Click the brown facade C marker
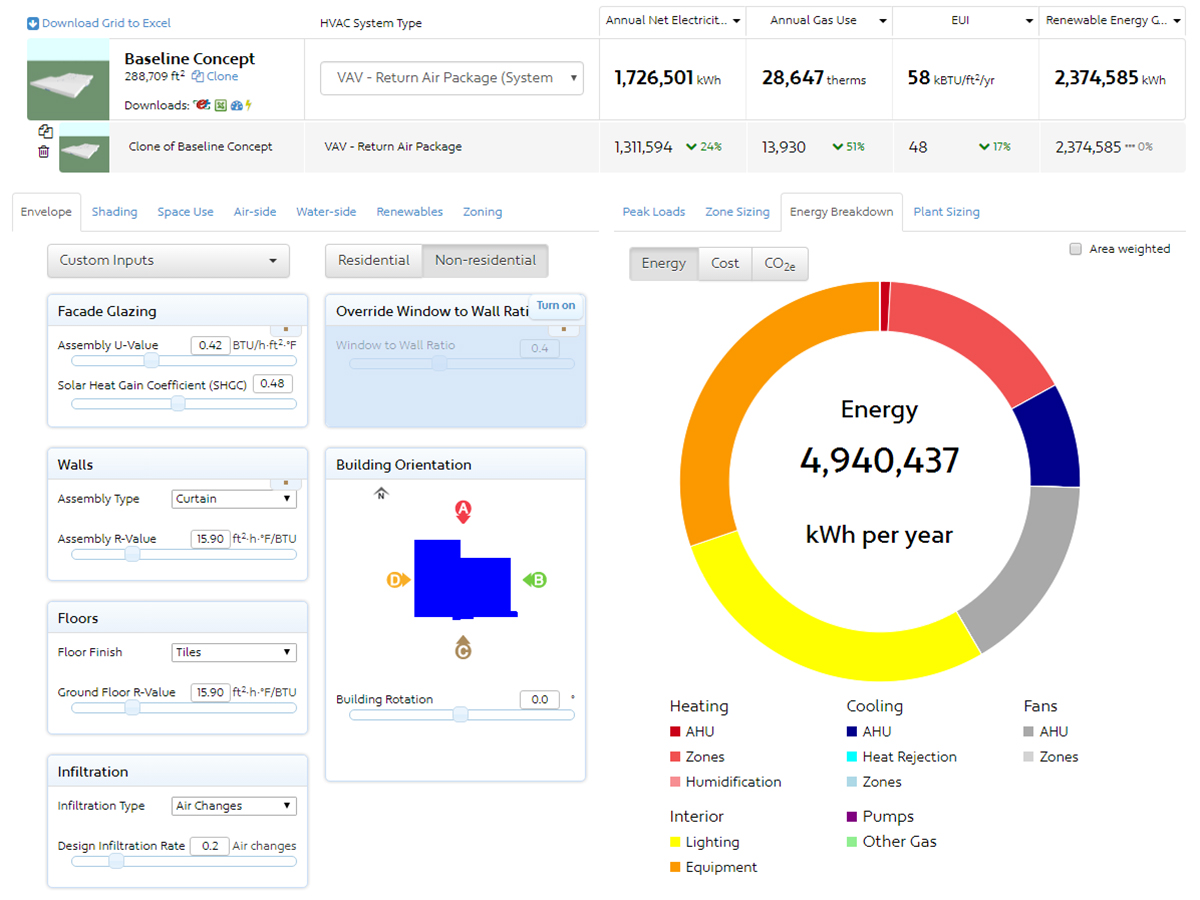Viewport: 1200px width, 900px height. [x=463, y=648]
